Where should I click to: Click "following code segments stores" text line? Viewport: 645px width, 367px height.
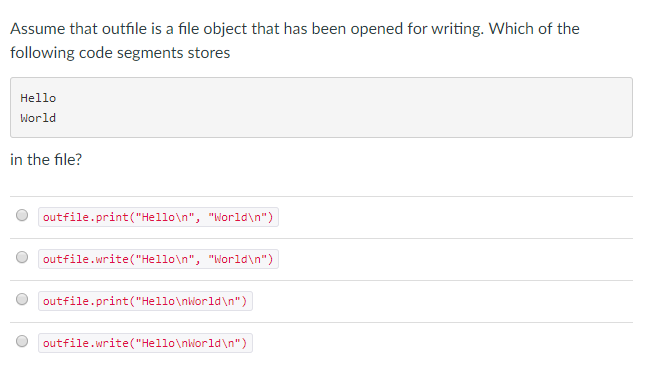[120, 53]
